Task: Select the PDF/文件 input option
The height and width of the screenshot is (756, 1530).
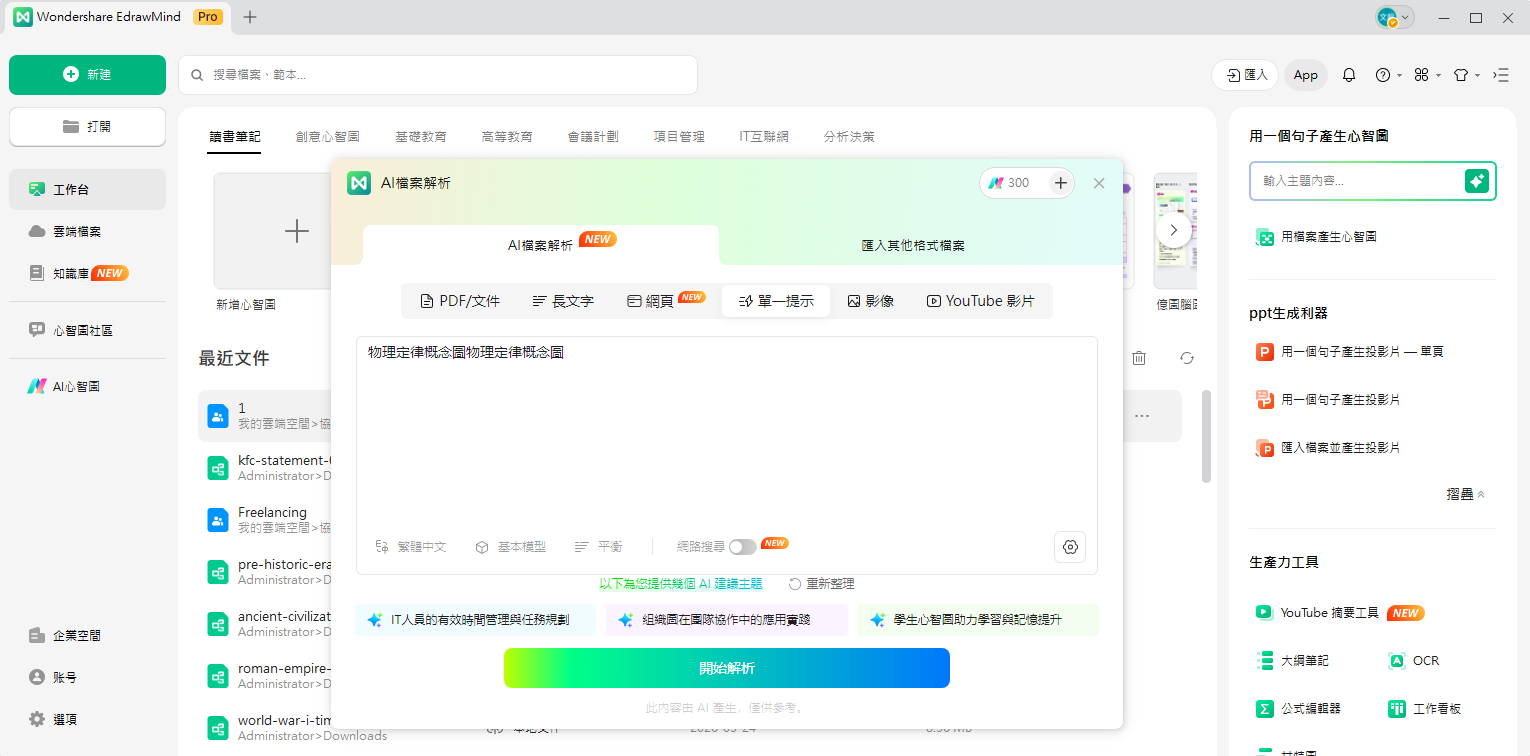Action: click(x=460, y=300)
